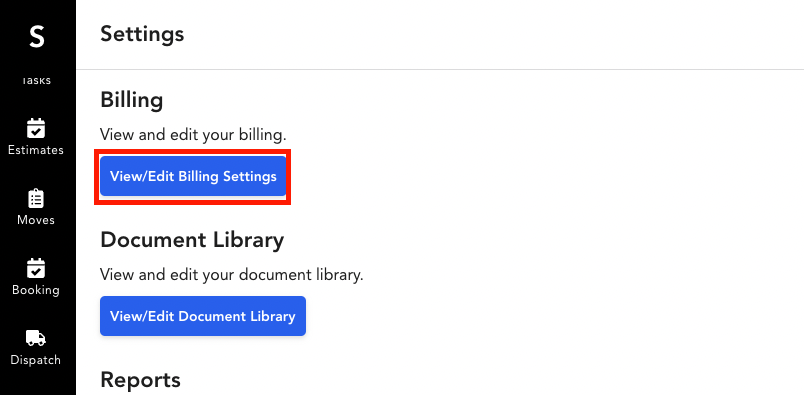The image size is (804, 395).
Task: Click the divider line under the Settings header
Action: 440,69
